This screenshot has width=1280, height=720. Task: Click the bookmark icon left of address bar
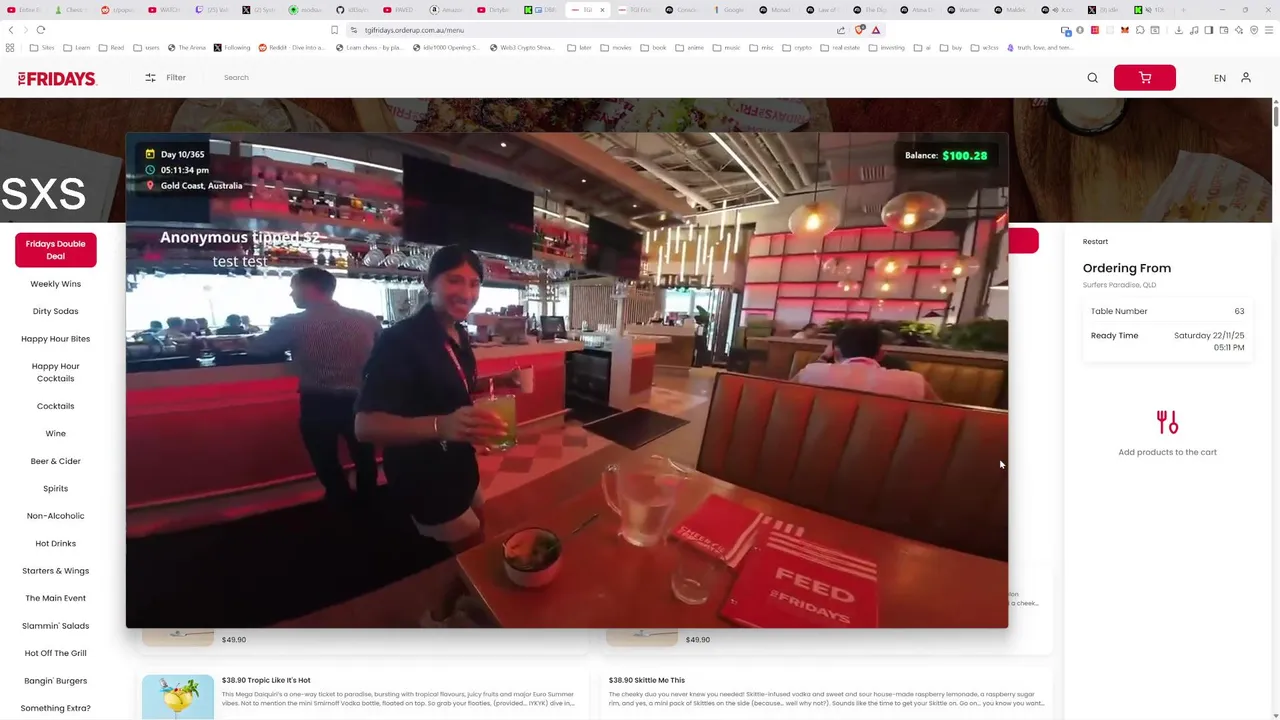334,30
